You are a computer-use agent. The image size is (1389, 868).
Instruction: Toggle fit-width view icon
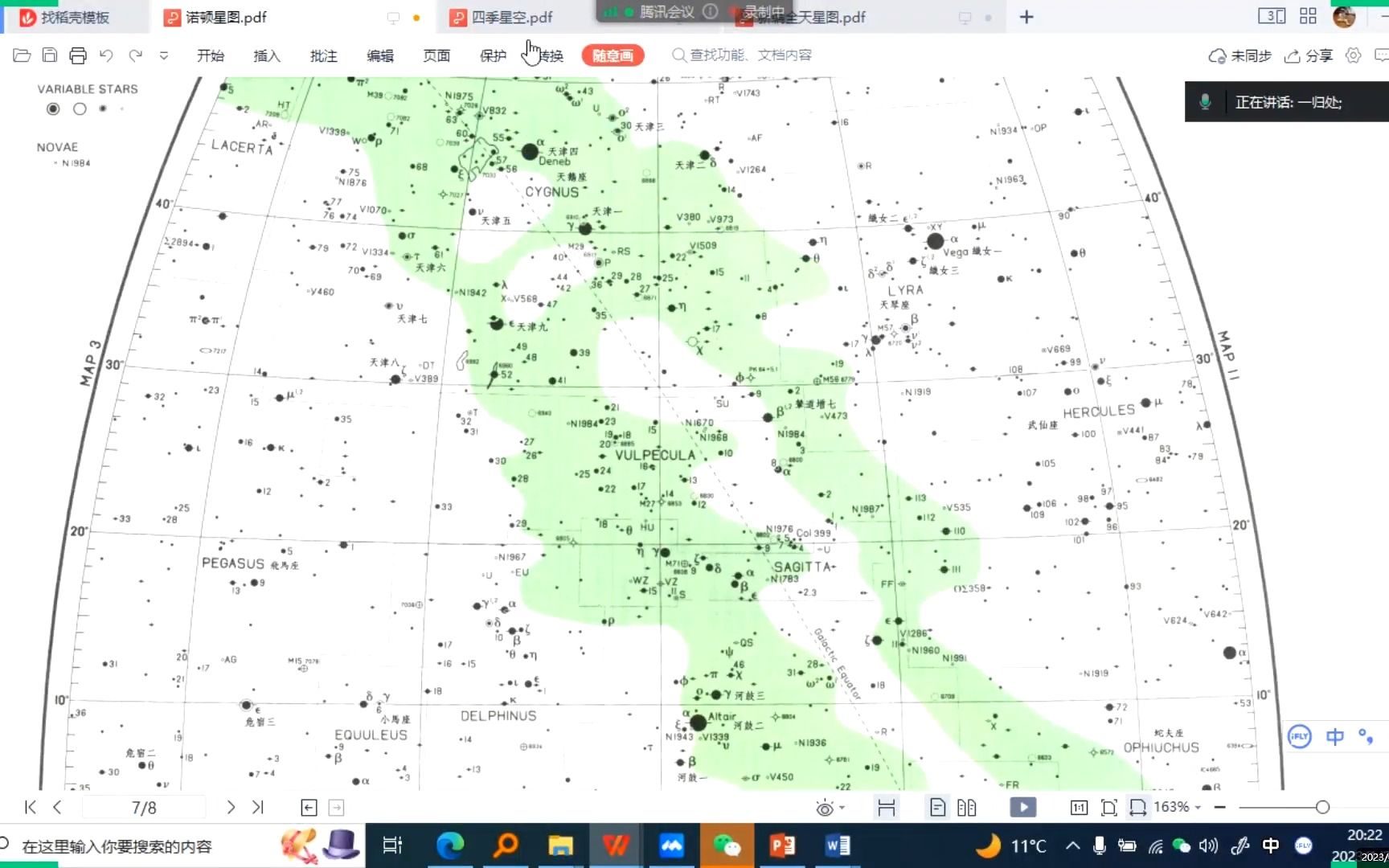[x=887, y=808]
